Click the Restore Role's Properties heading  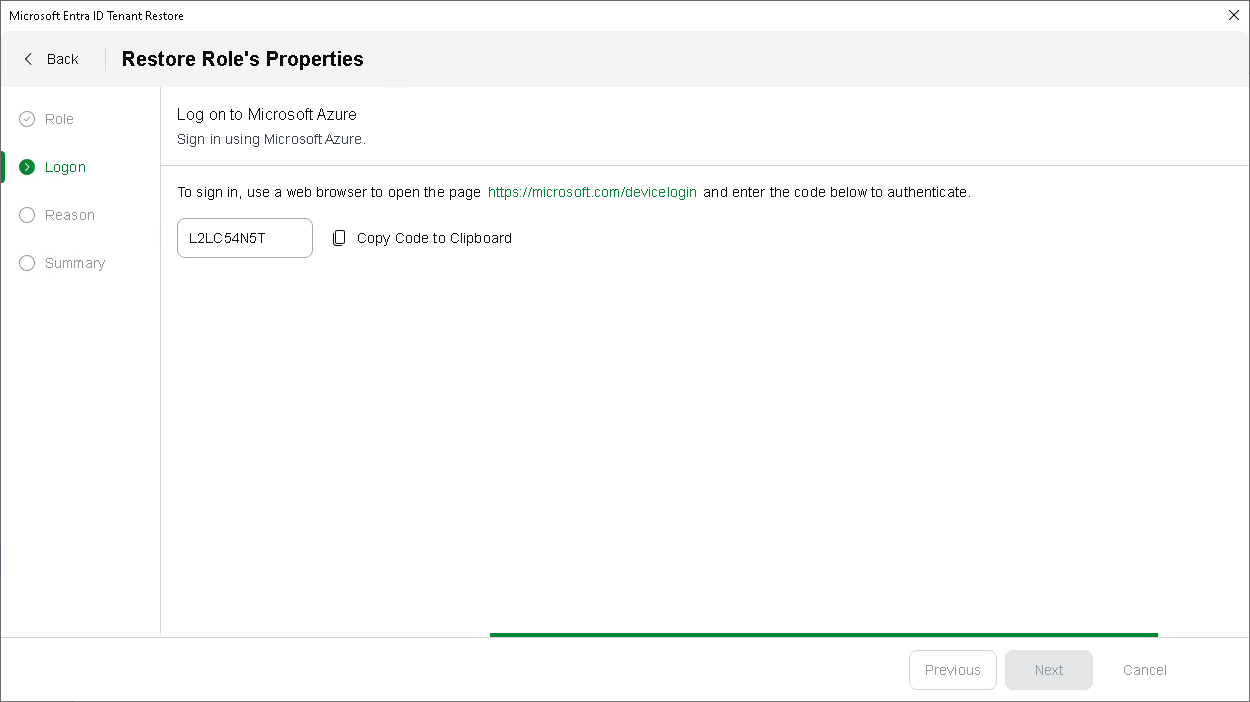pos(242,59)
